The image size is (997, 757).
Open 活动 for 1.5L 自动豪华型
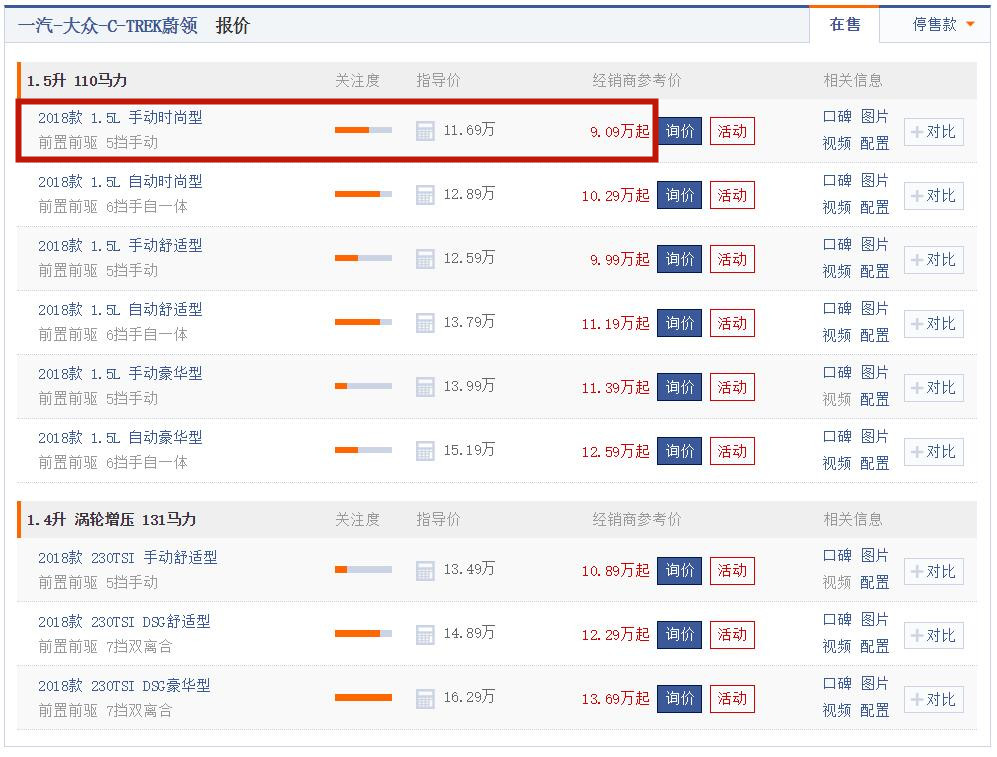click(x=732, y=451)
